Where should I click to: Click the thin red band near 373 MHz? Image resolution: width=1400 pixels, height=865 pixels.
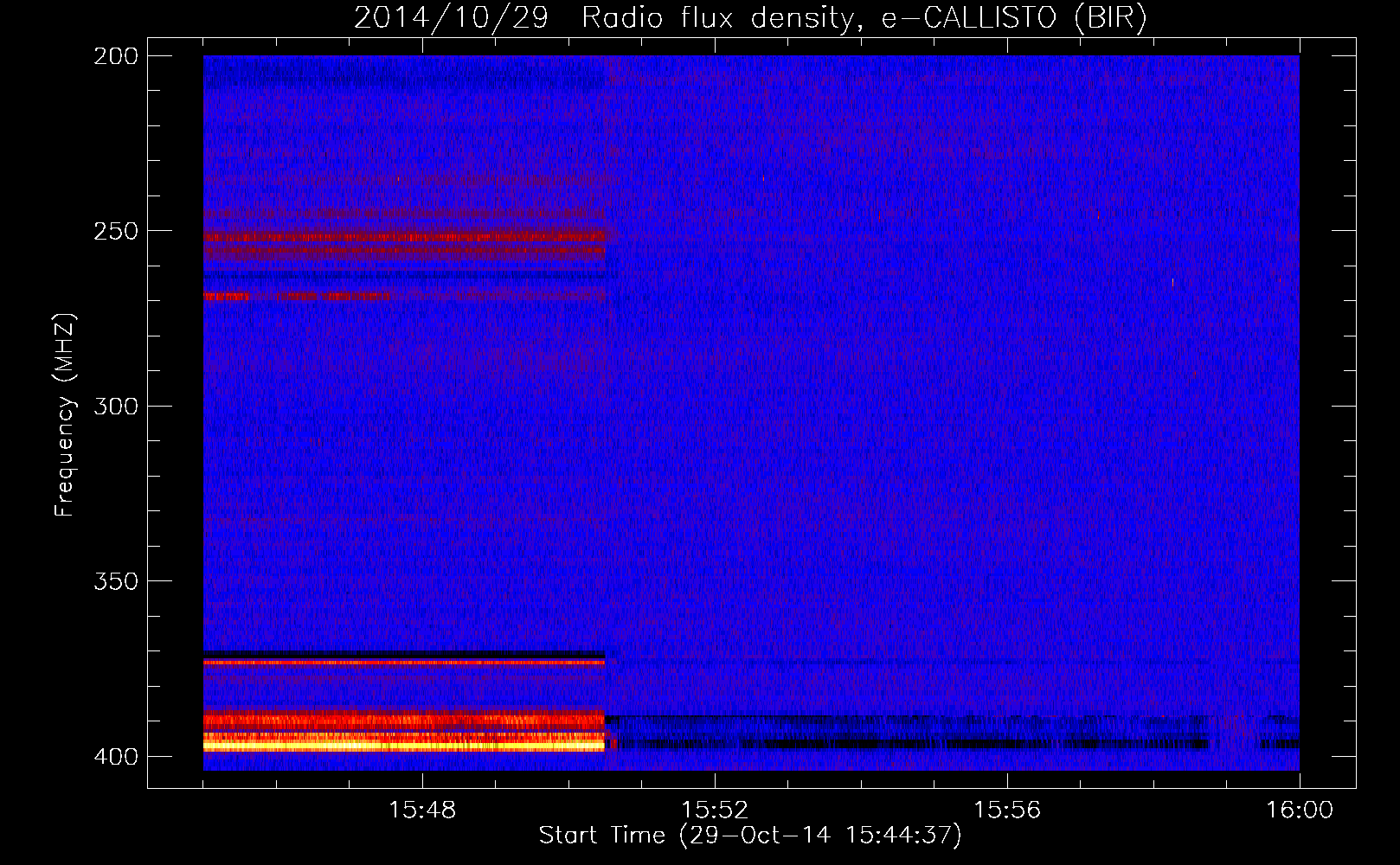[x=404, y=662]
